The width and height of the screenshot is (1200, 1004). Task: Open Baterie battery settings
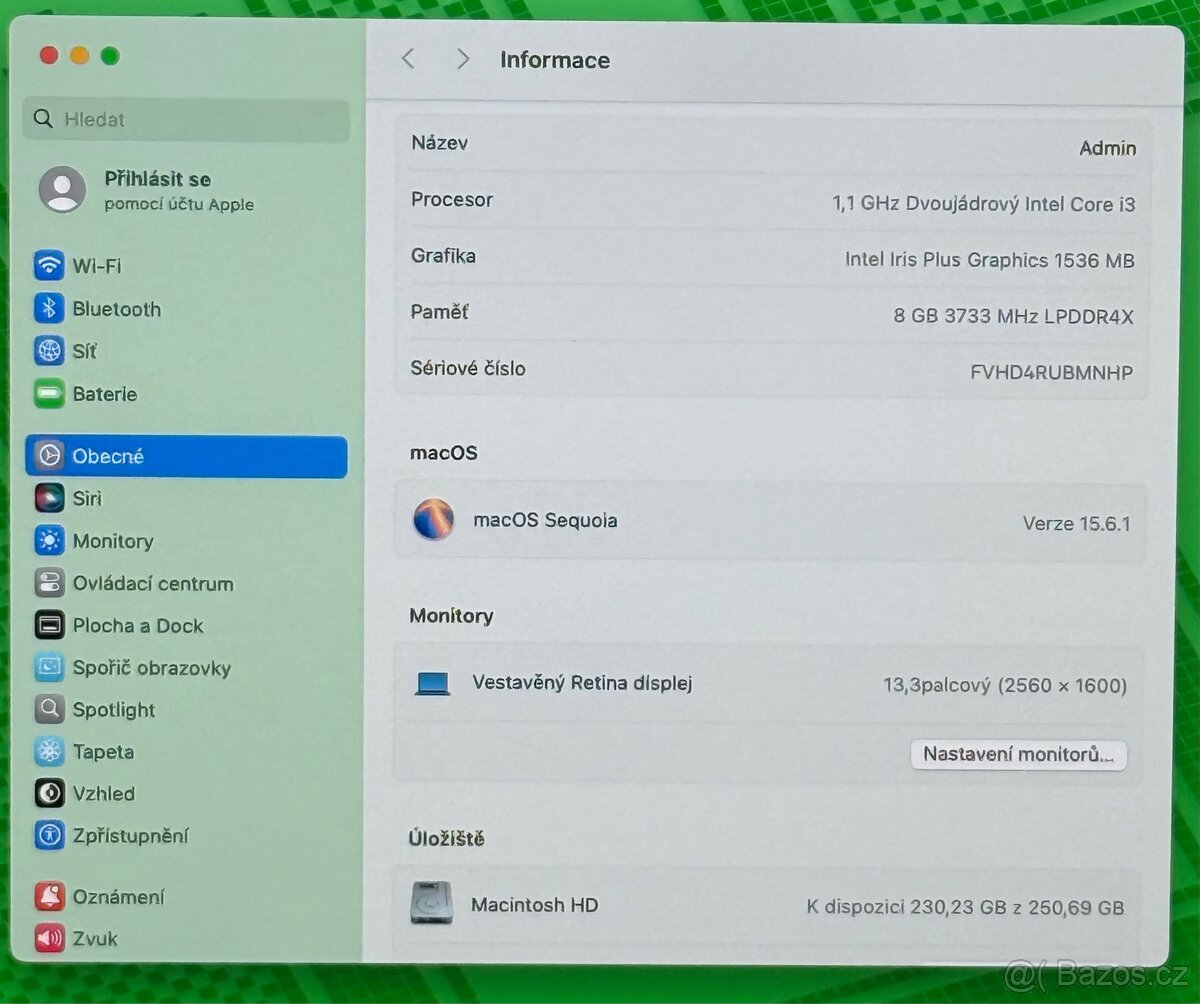point(104,394)
